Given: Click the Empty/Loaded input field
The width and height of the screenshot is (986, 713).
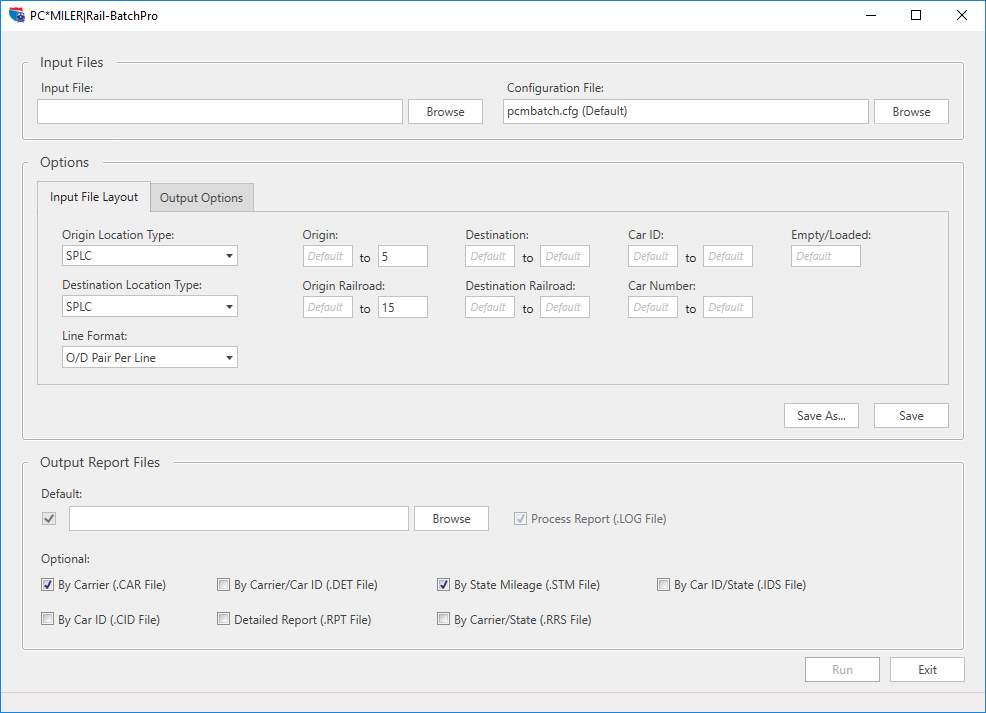Looking at the screenshot, I should pyautogui.click(x=825, y=256).
